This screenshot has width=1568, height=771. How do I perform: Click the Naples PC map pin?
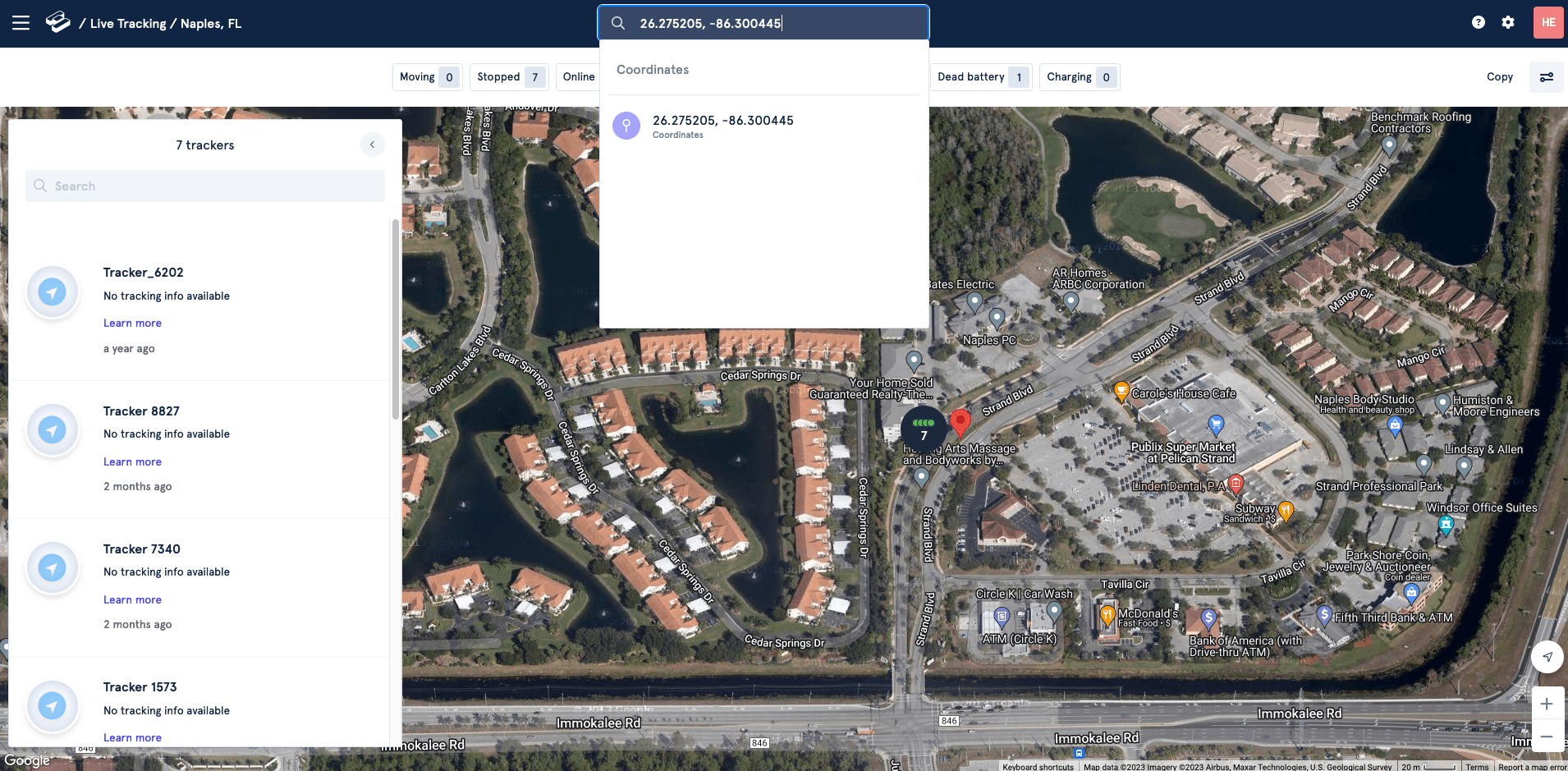click(997, 318)
